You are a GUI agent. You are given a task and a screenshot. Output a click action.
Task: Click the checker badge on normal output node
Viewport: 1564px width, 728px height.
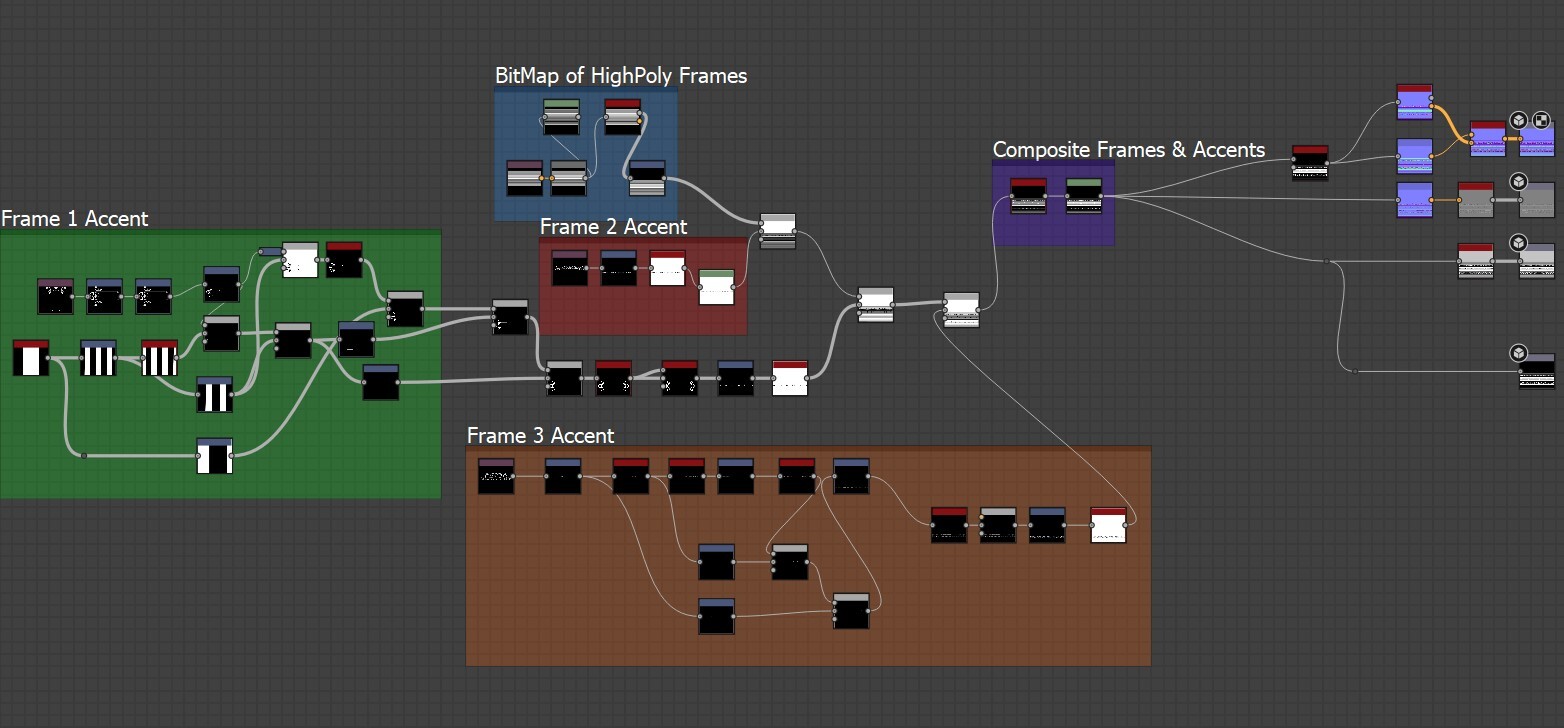pos(1541,120)
